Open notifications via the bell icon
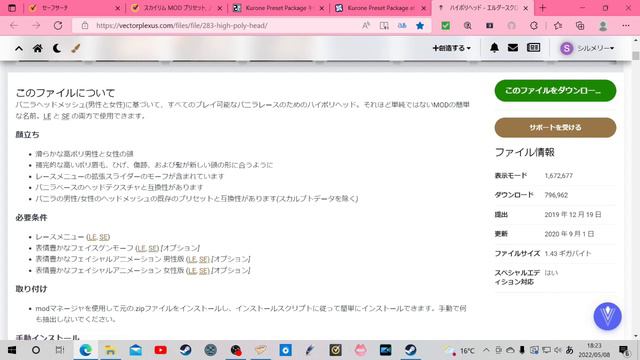 [x=494, y=48]
